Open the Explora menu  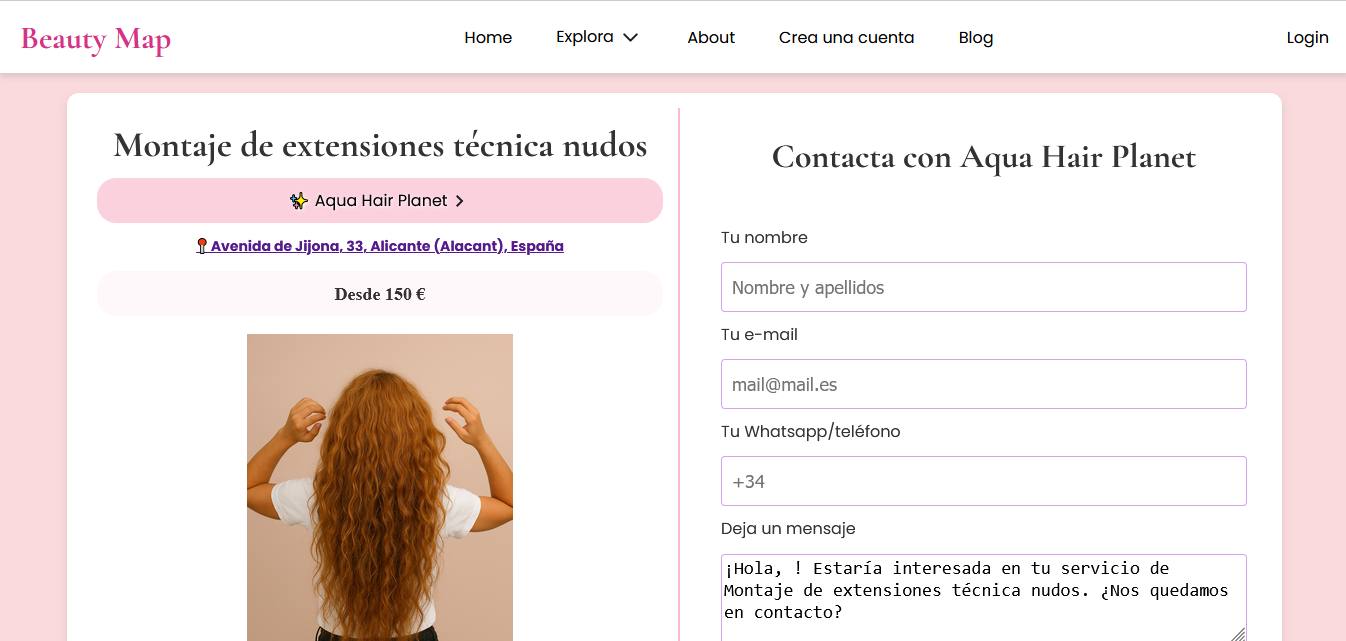pyautogui.click(x=597, y=37)
